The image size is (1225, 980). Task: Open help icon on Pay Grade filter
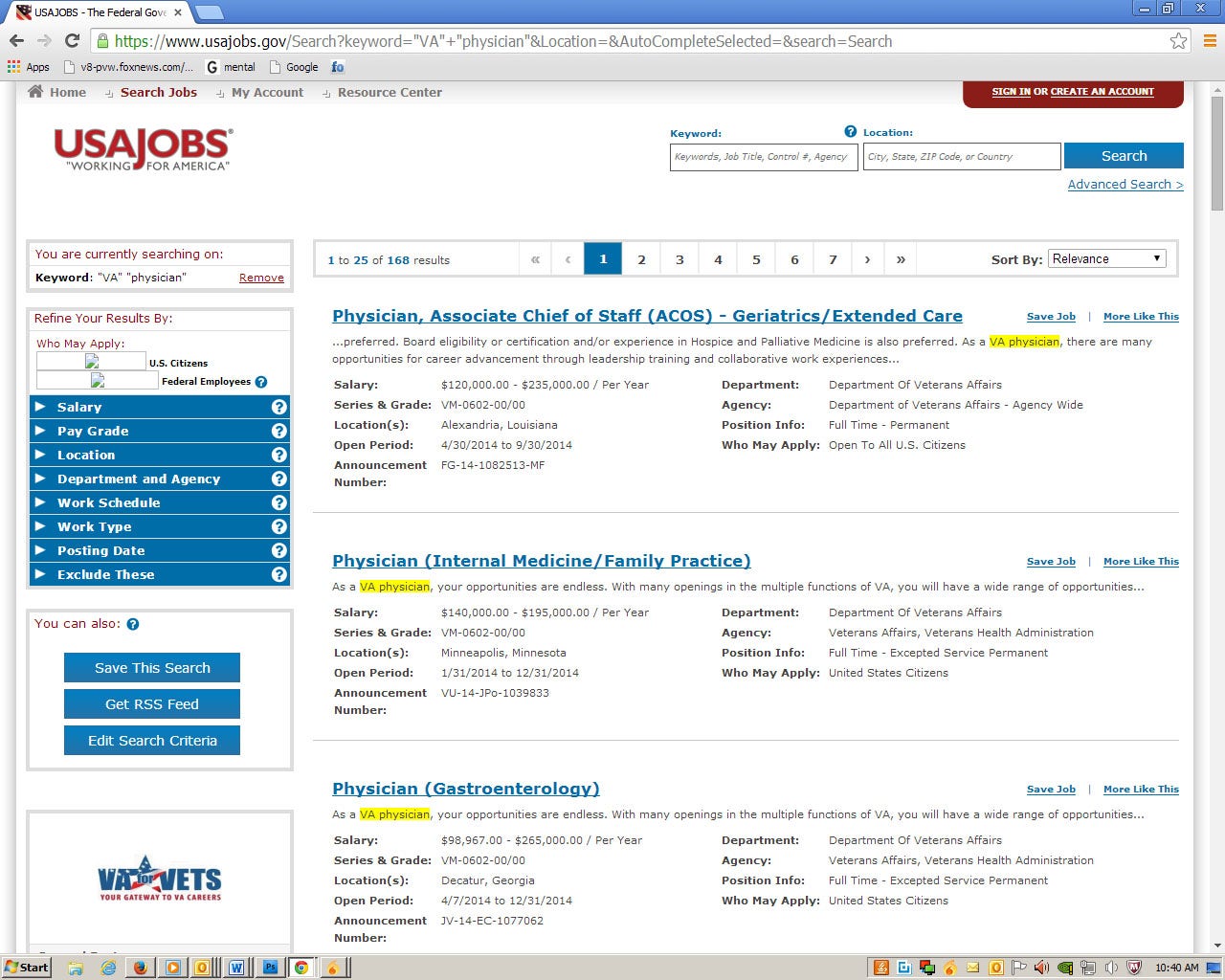[279, 431]
